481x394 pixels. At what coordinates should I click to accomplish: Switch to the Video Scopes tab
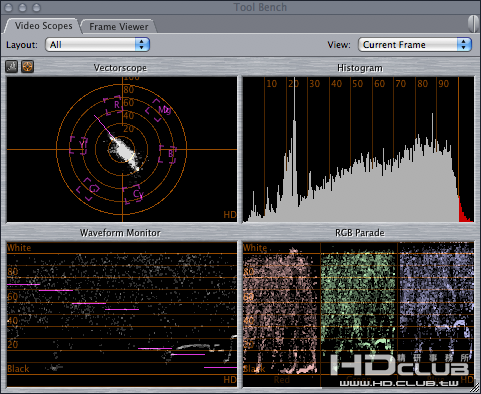pos(43,26)
